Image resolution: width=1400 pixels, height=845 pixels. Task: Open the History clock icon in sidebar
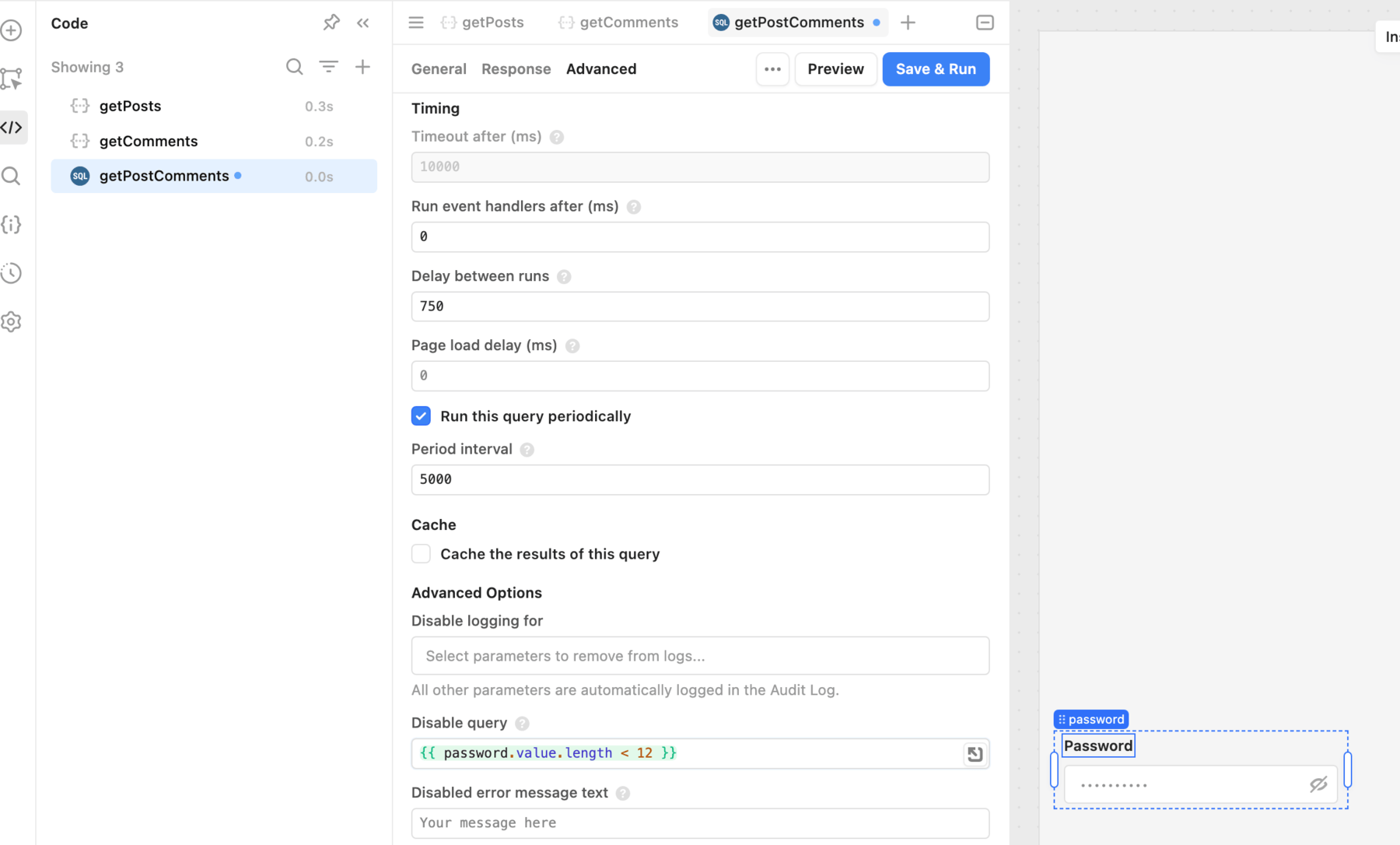pyautogui.click(x=11, y=273)
